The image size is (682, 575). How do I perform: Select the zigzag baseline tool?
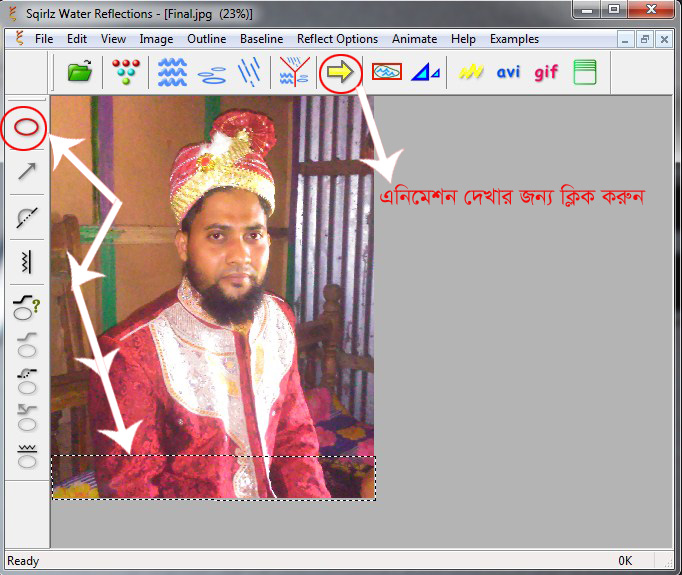[27, 262]
